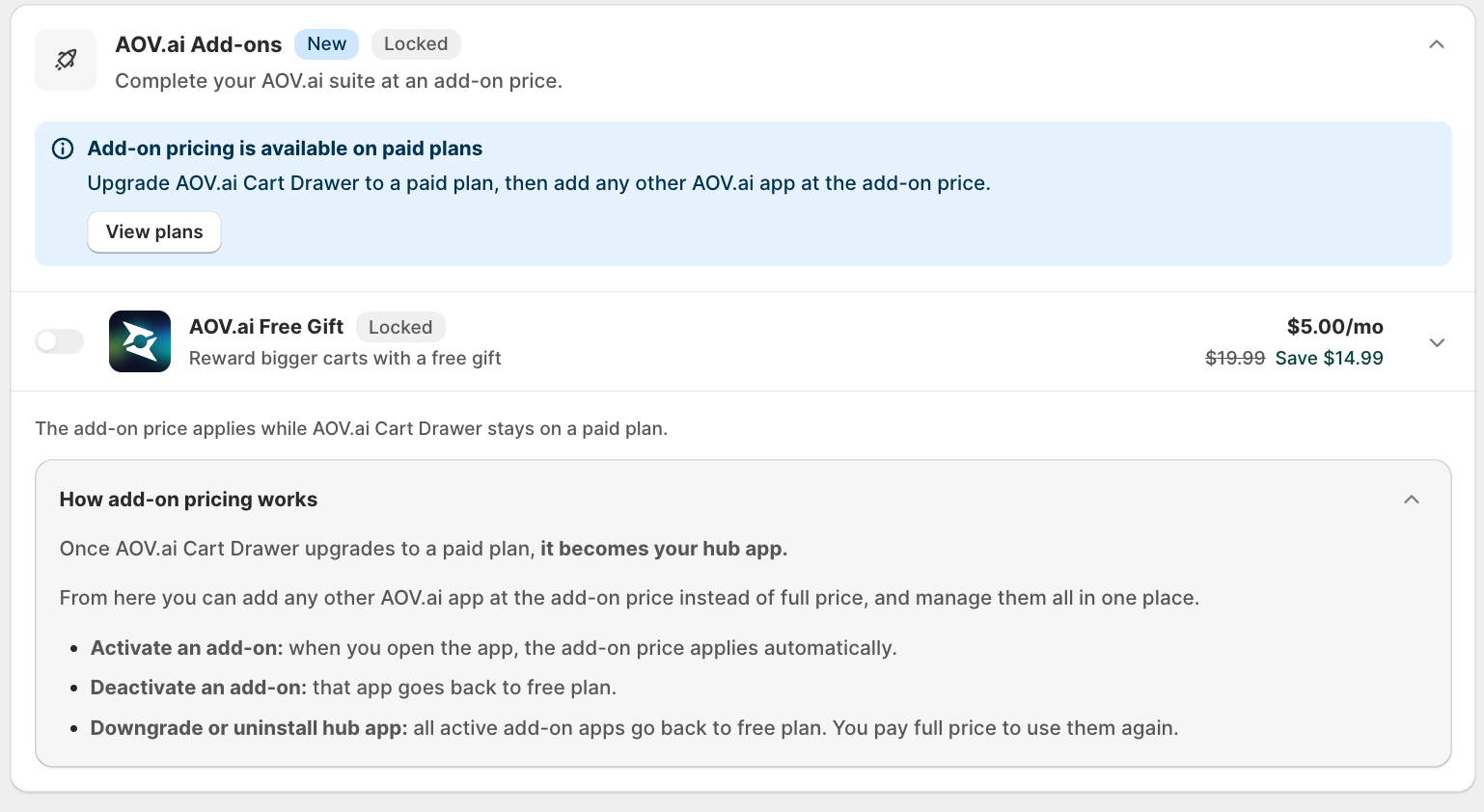Screen dimensions: 1484x812
Task: Click the New badge next to Add-ons title
Action: click(327, 44)
